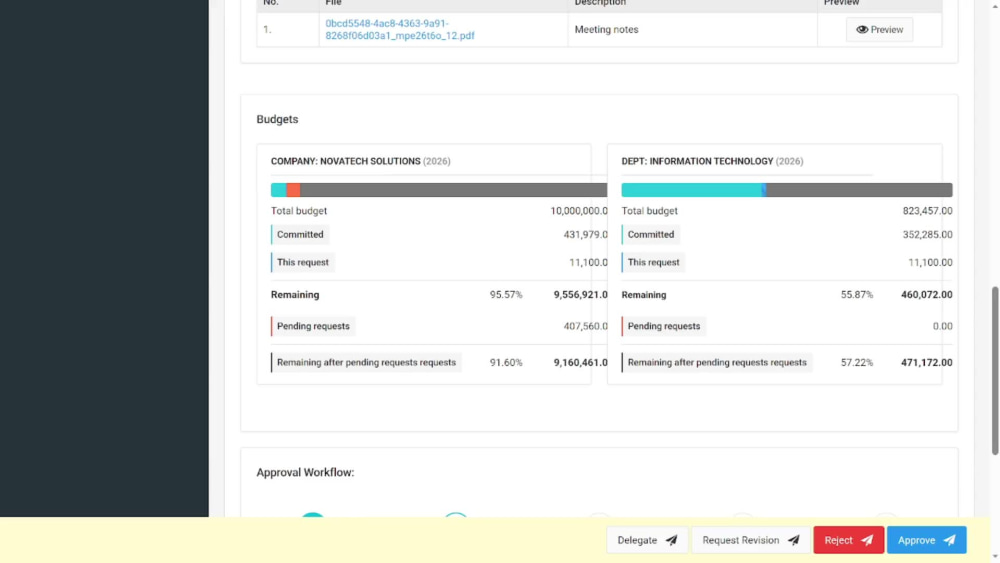Select department total budget 823,457.00

pyautogui.click(x=927, y=211)
